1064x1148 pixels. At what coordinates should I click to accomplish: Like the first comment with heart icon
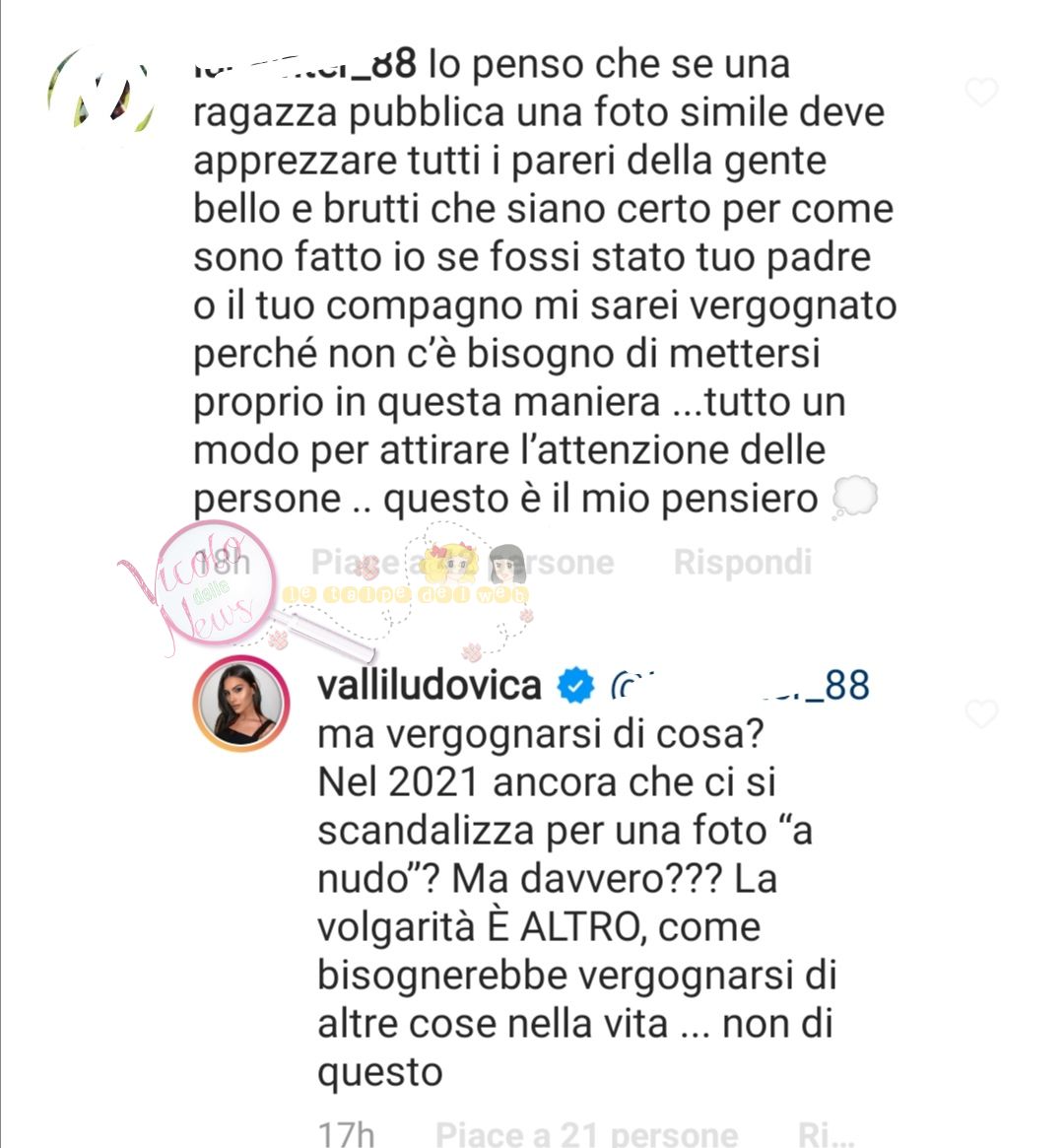click(x=981, y=93)
